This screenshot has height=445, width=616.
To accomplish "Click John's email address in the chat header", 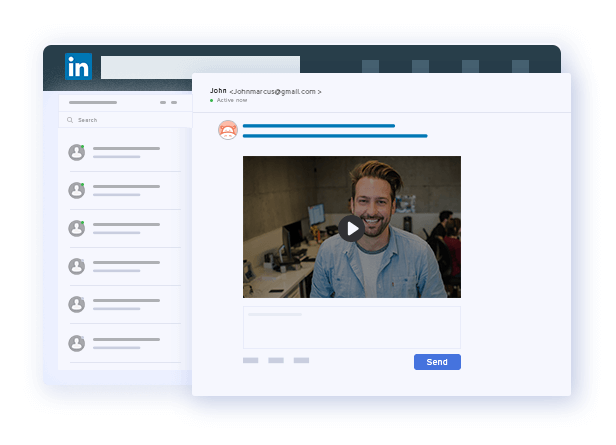I will [x=275, y=91].
